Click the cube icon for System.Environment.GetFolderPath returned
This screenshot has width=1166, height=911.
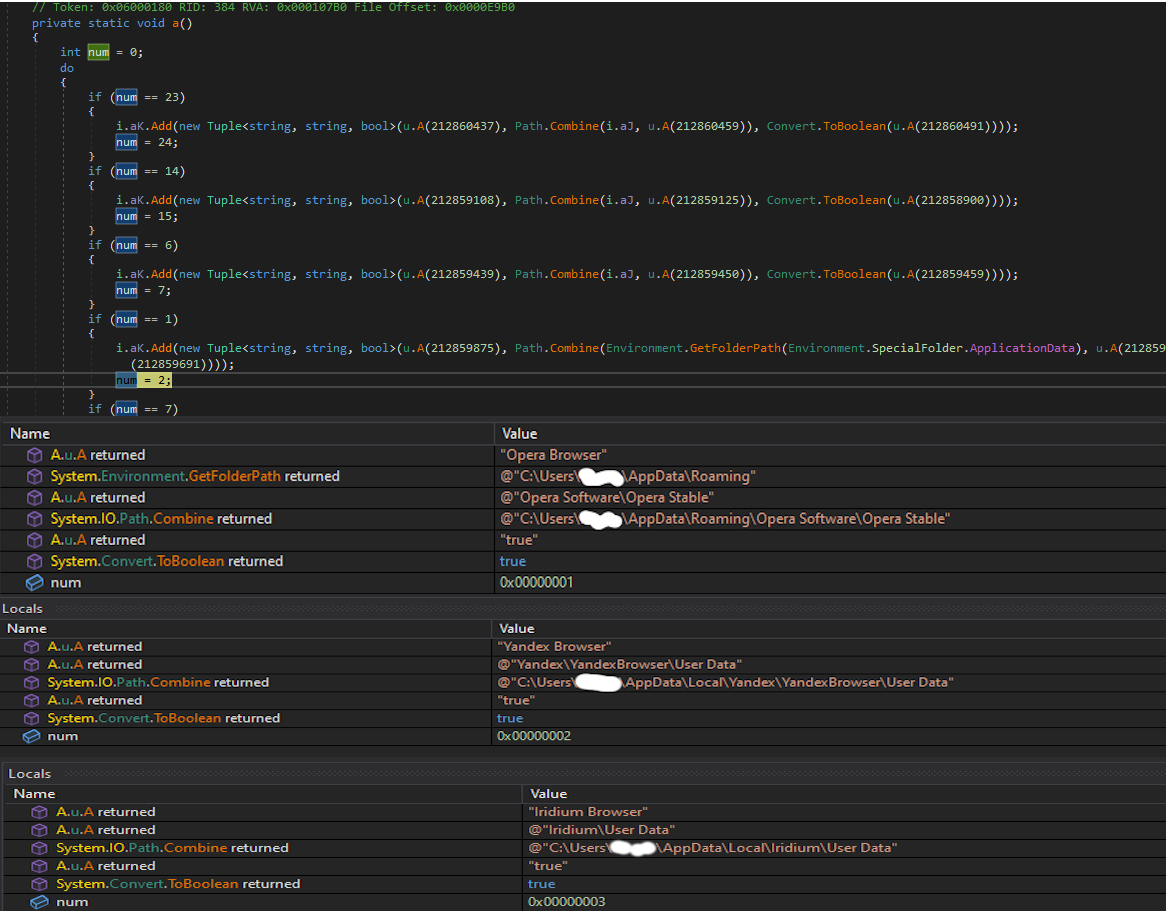(35, 476)
